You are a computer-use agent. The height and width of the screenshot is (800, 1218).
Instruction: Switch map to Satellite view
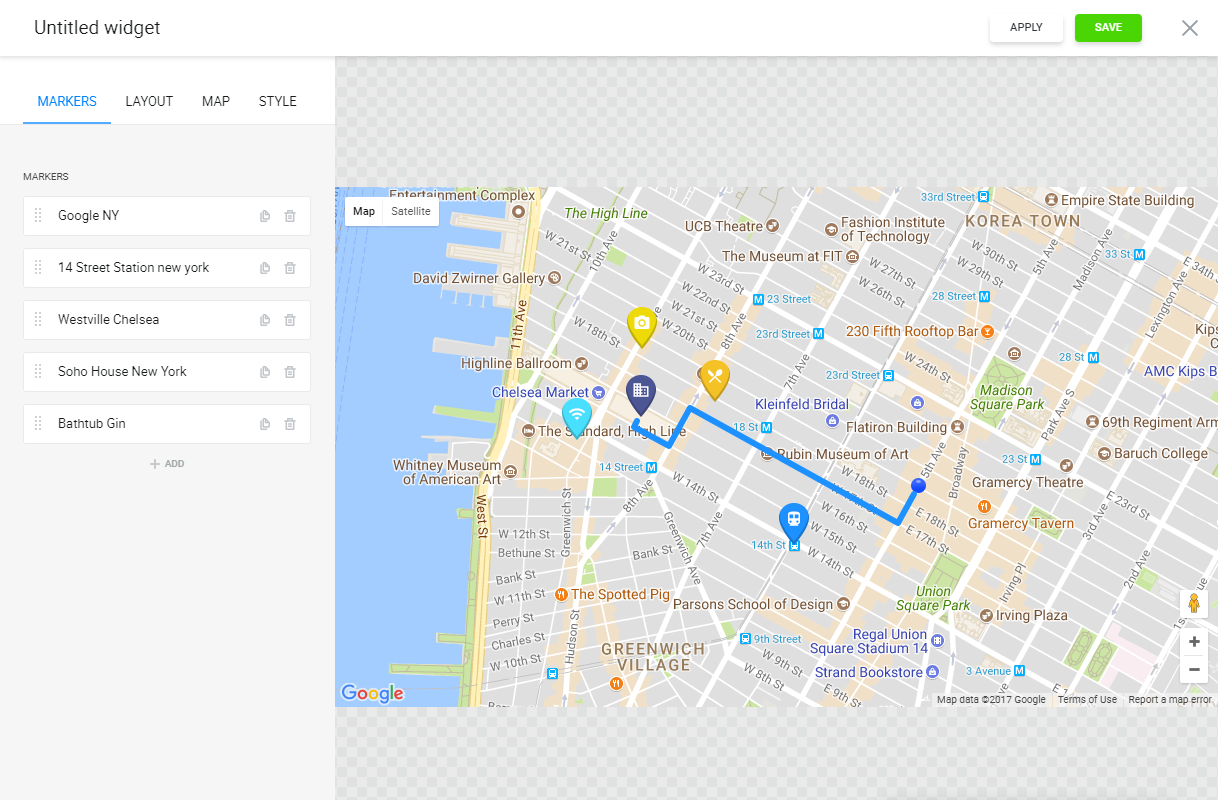(411, 212)
